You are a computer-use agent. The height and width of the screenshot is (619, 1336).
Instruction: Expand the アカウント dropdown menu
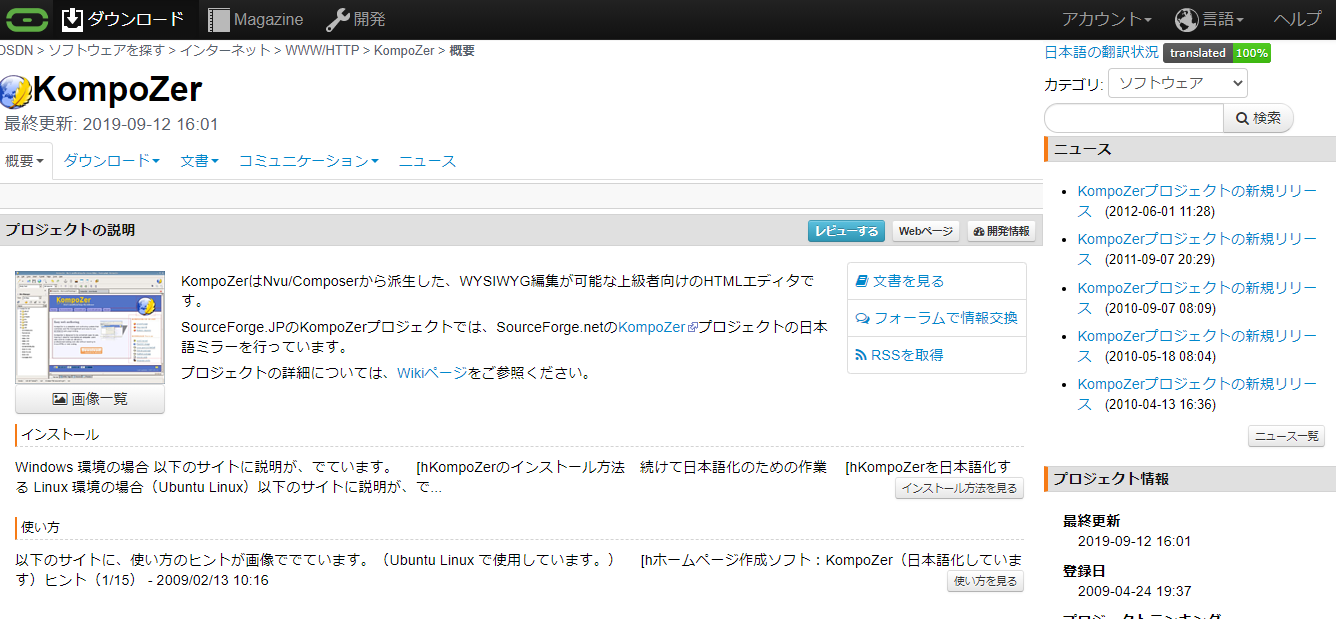[x=1106, y=19]
